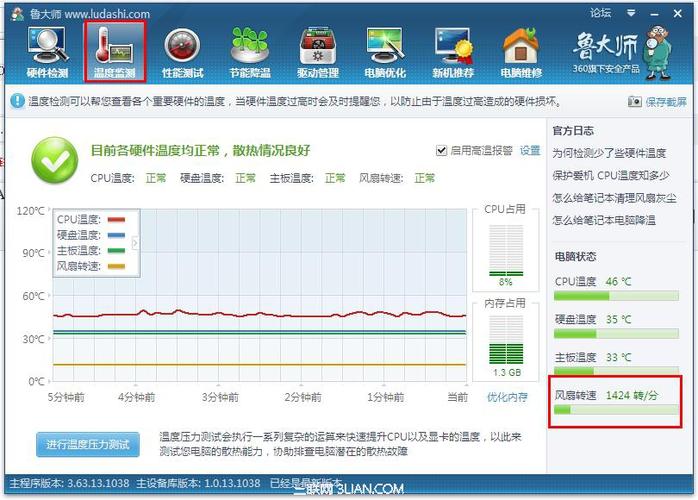Click 保存截屏 save screenshot link
The height and width of the screenshot is (500, 698).
(x=666, y=102)
